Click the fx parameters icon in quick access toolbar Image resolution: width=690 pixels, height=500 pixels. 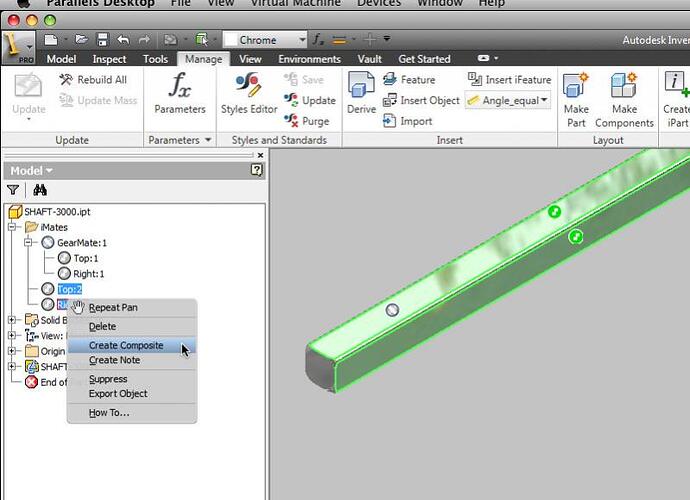point(318,40)
